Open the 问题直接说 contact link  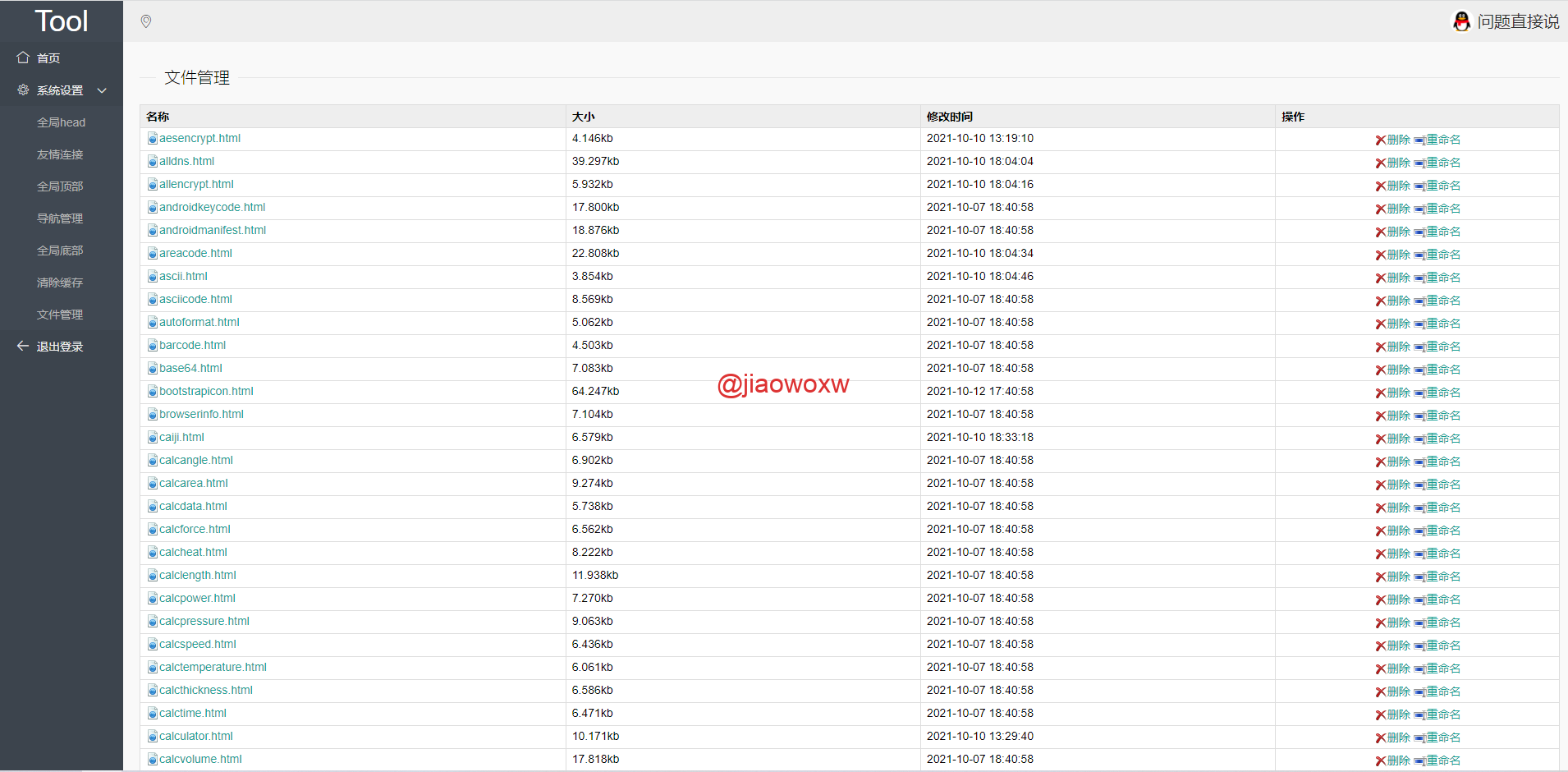coord(1518,21)
